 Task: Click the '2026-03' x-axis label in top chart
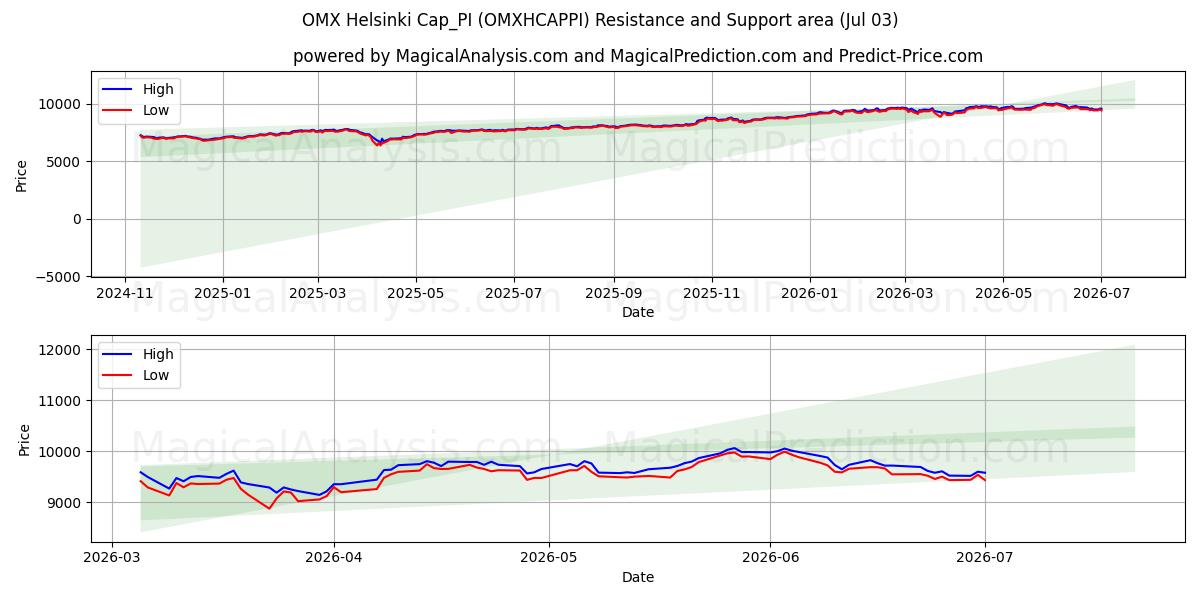tap(904, 294)
